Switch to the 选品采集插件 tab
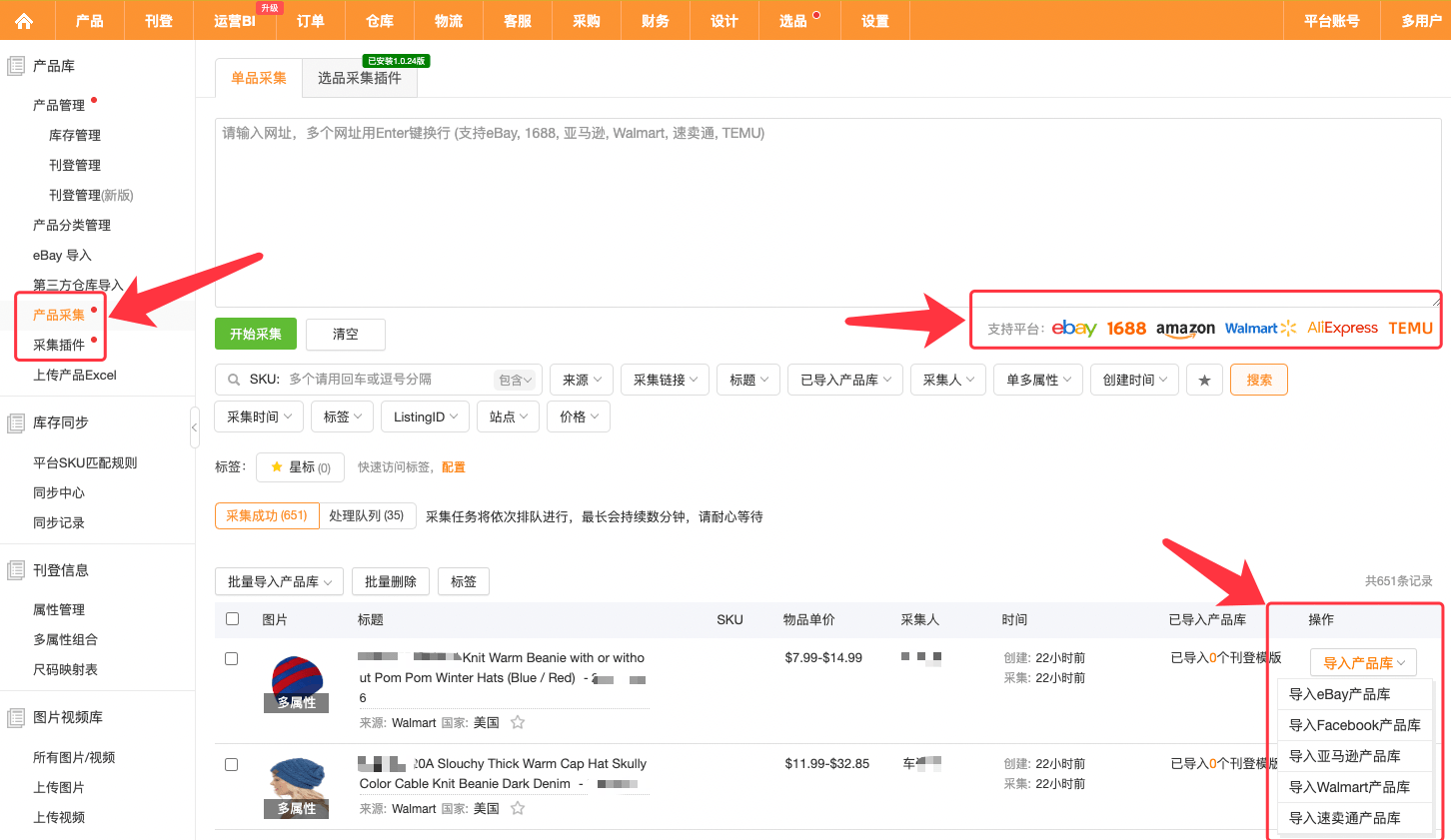 [x=359, y=77]
